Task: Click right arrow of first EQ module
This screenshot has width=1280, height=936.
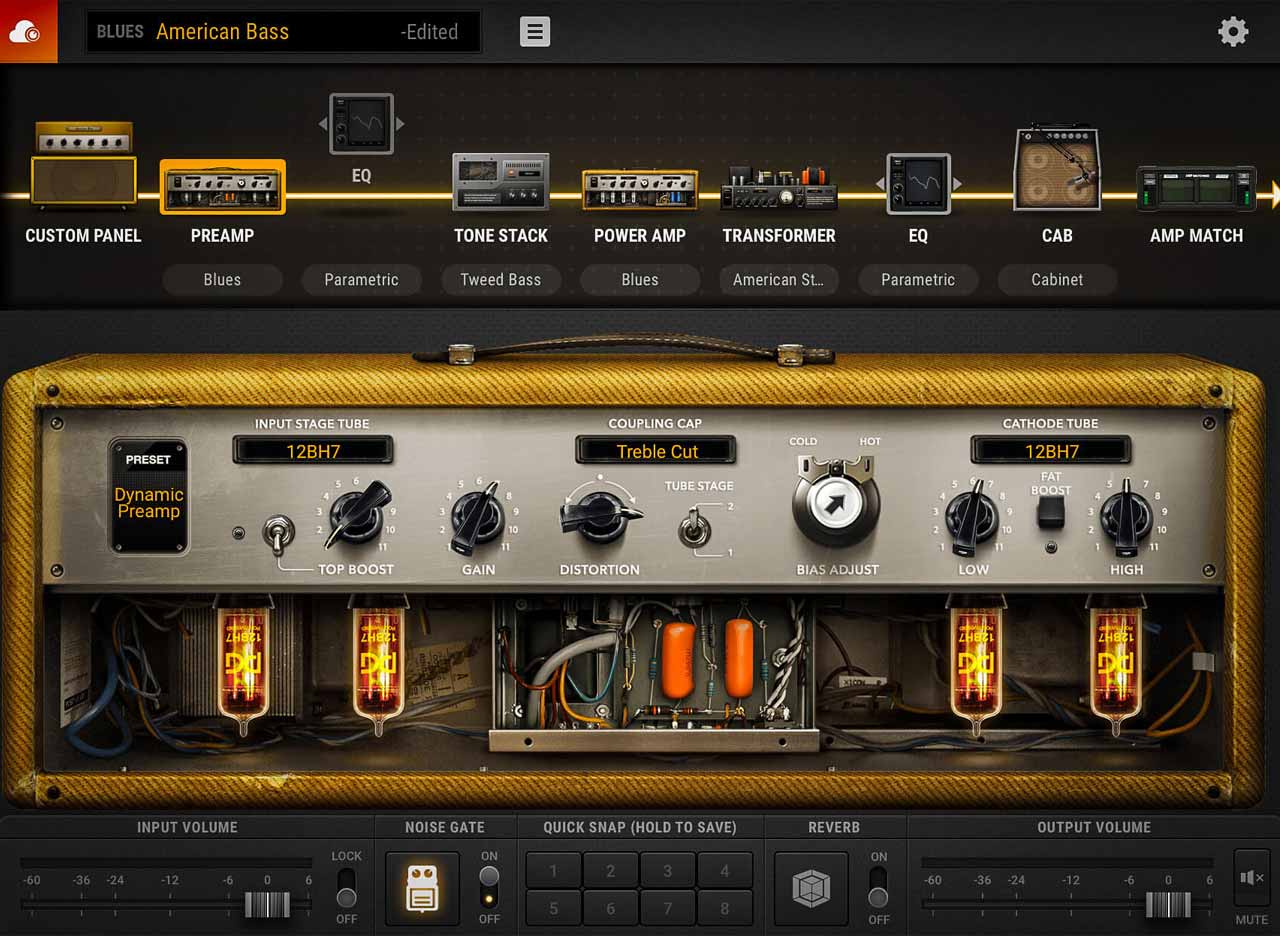Action: click(400, 124)
